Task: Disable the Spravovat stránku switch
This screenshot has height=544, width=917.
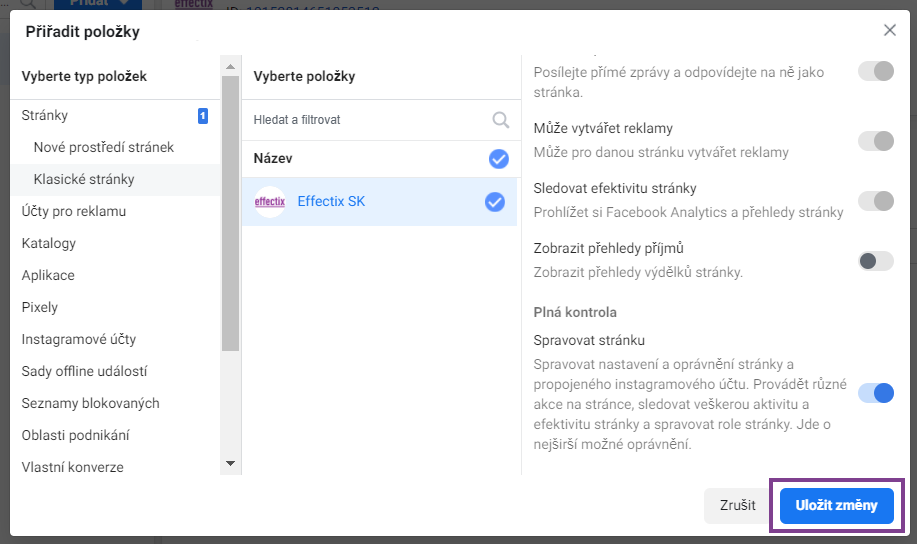Action: (x=875, y=393)
